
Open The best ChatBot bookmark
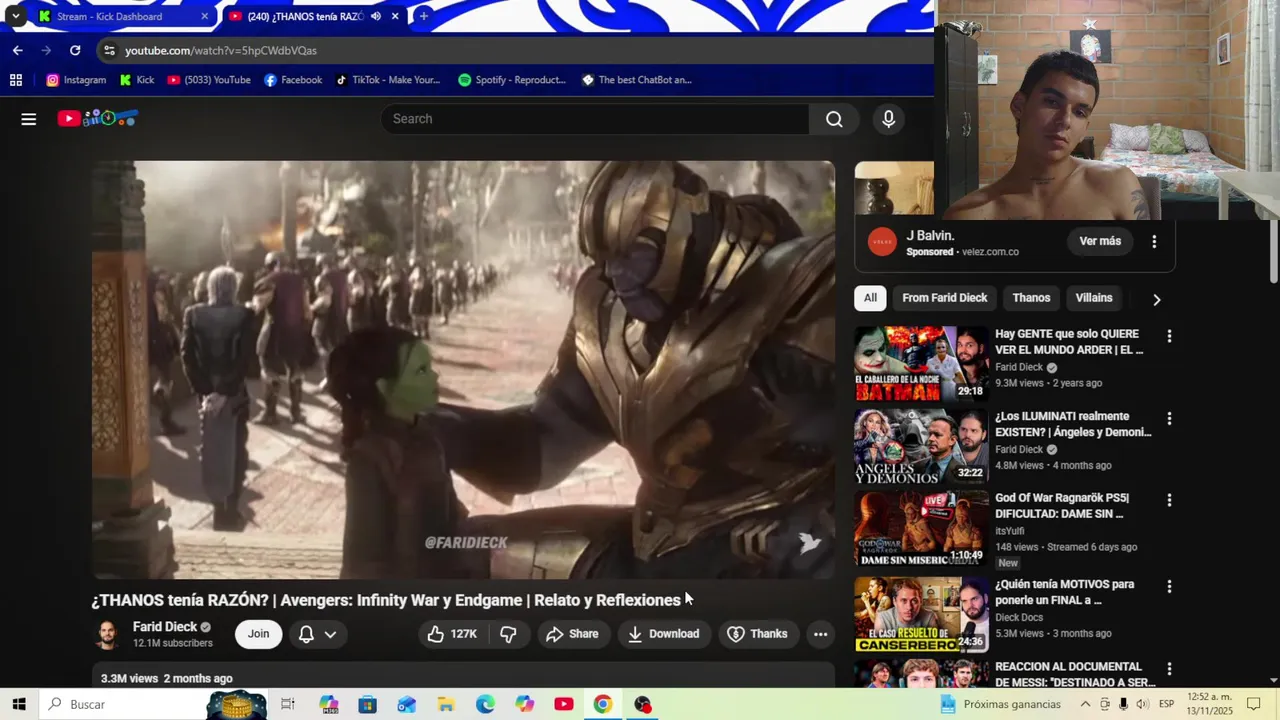(x=637, y=80)
